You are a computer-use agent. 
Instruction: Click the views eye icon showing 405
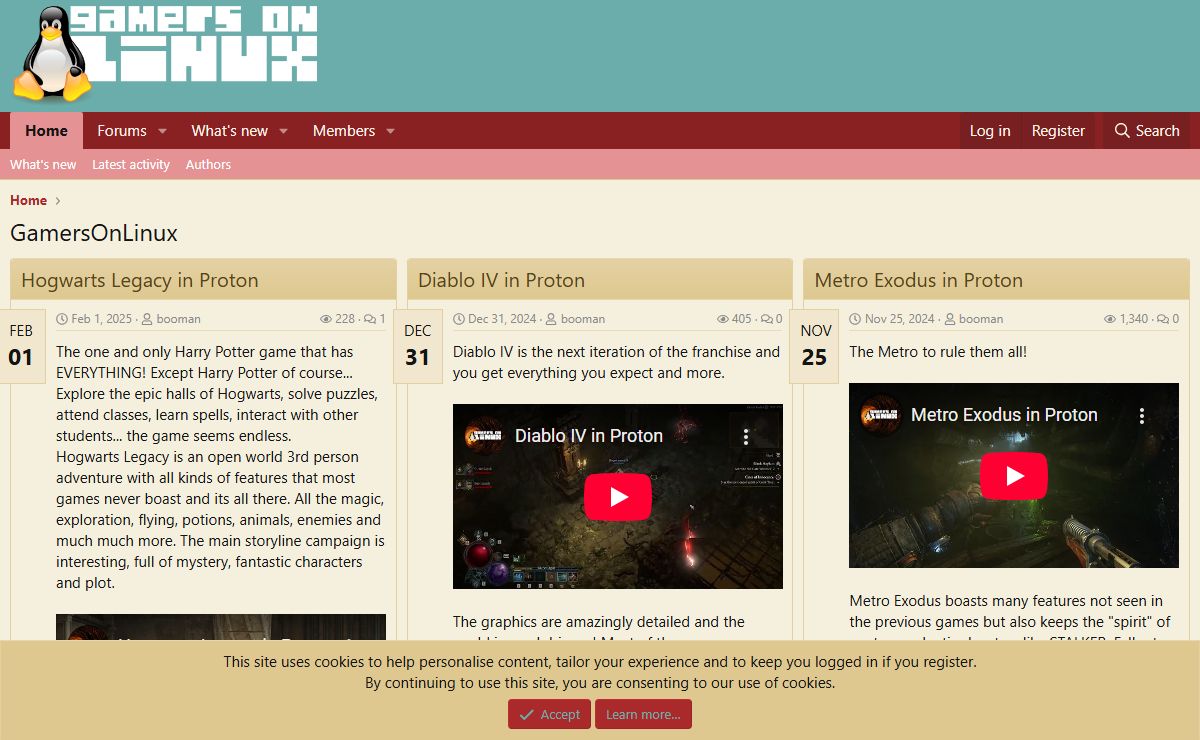pos(723,319)
